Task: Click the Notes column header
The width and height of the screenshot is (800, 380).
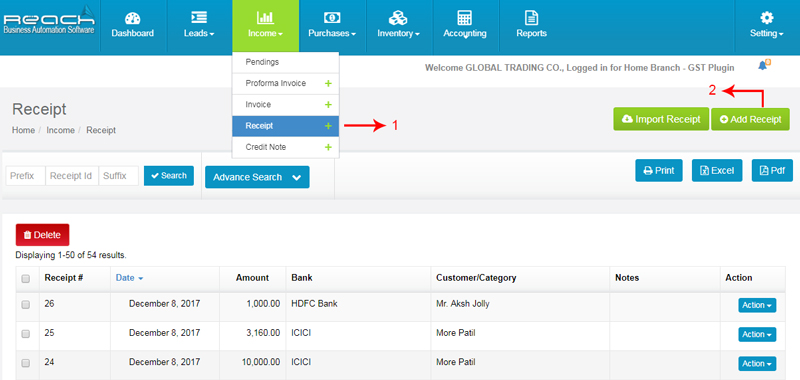Action: pyautogui.click(x=627, y=278)
